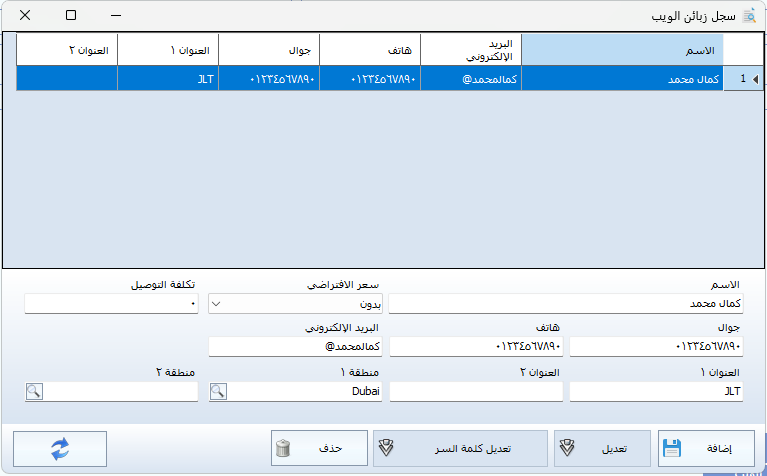Open the منطقة ١ search magnifier icon
This screenshot has height=476, width=767.
(218, 391)
